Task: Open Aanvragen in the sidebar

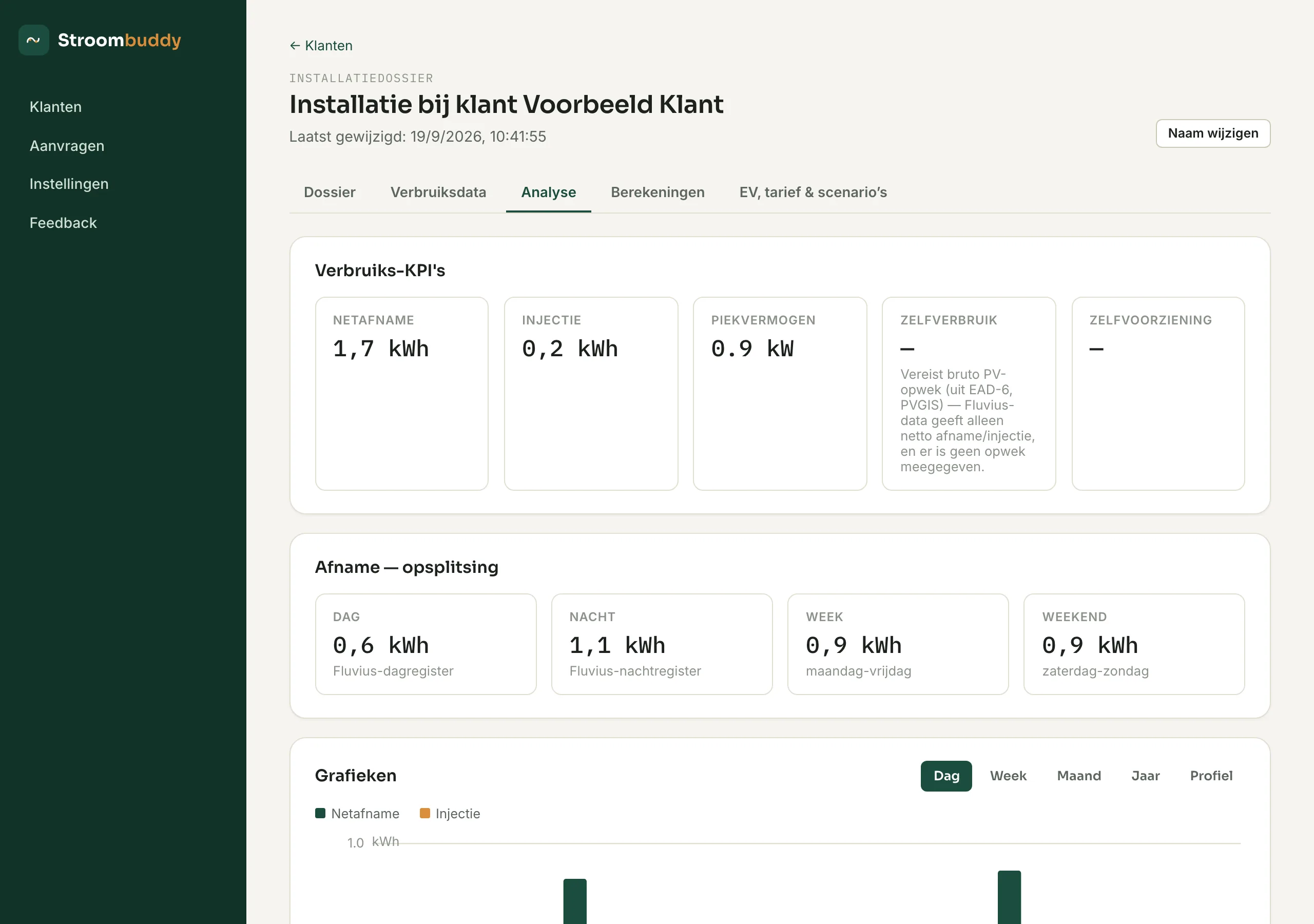Action: pos(67,146)
